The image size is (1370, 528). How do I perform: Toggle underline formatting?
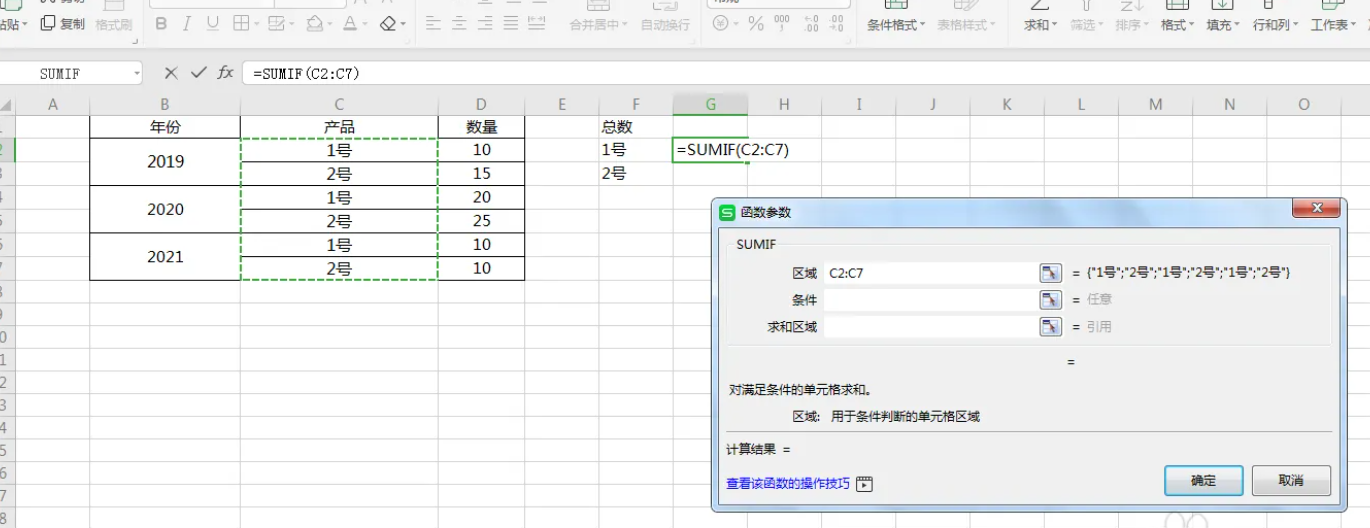coord(213,23)
